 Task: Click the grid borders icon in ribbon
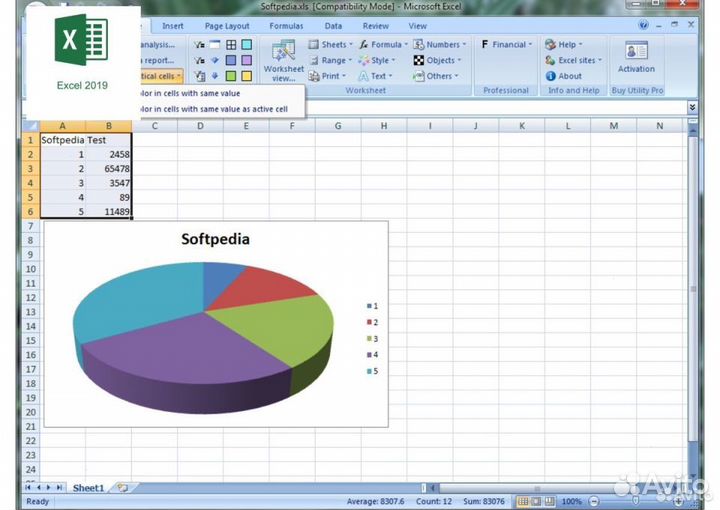tap(231, 45)
